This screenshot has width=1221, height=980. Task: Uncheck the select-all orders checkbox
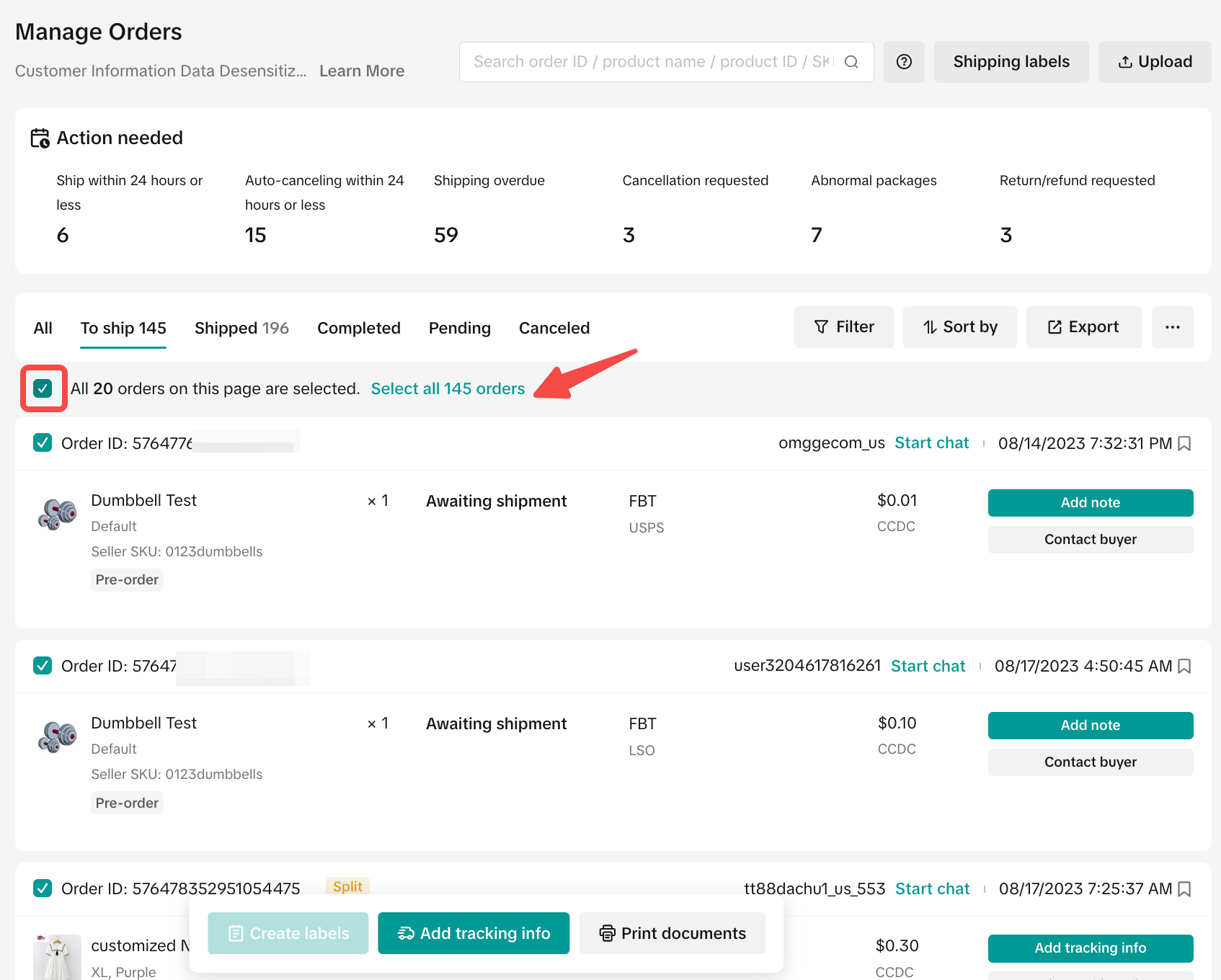pyautogui.click(x=43, y=388)
